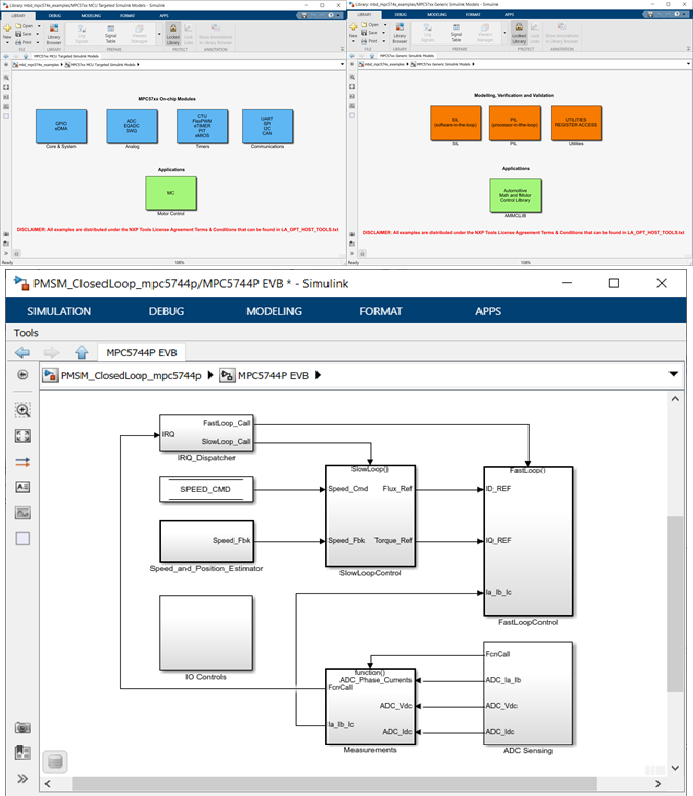693x796 pixels.
Task: Click the canvas horizontal scrollbar thumb
Action: (334, 783)
